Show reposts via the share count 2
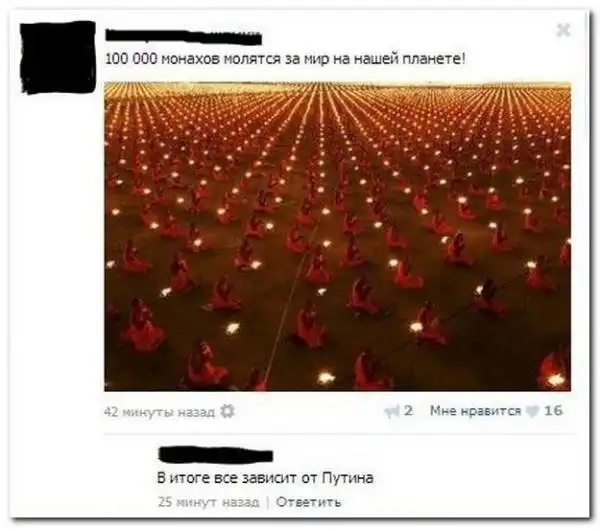The image size is (600, 531). click(408, 411)
